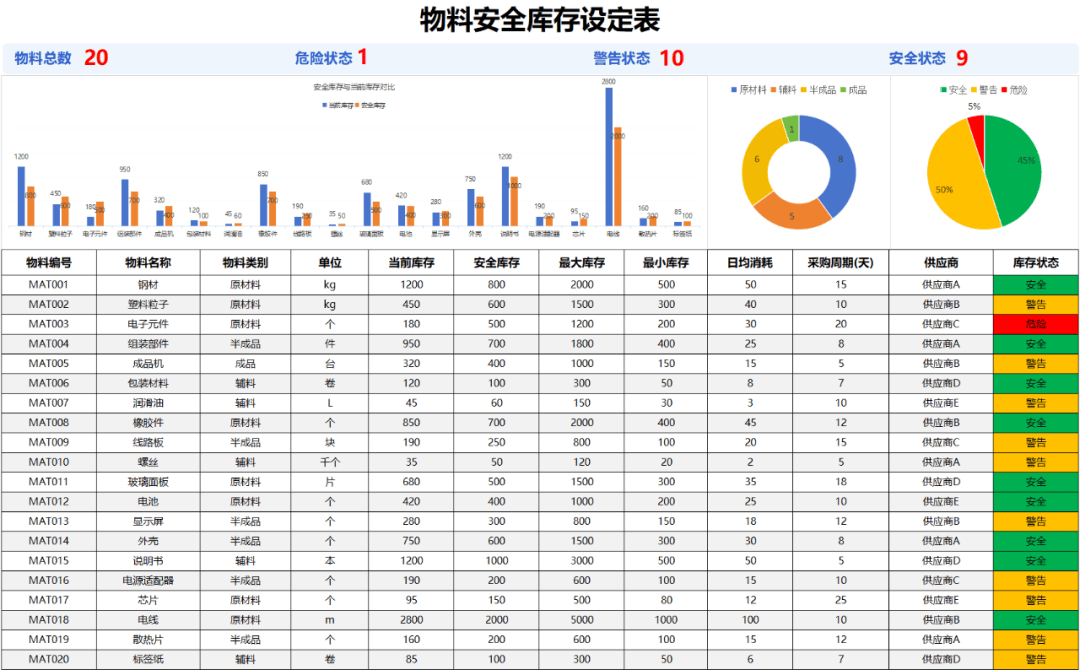1080x670 pixels.
Task: Click the red 危险 status cell for MAT003
Action: pos(1035,324)
